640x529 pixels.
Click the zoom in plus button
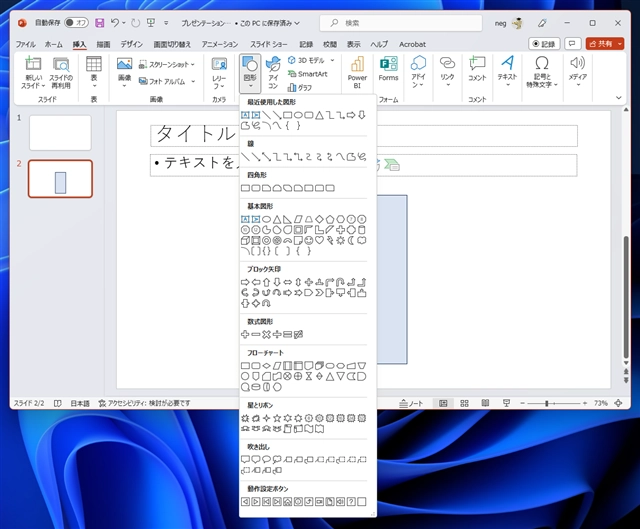click(585, 403)
